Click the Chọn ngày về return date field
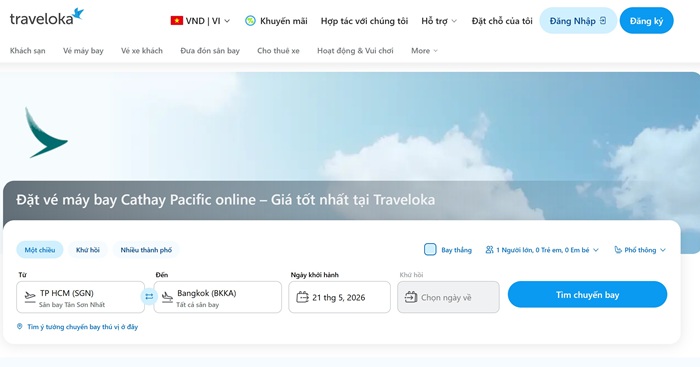700x367 pixels. point(448,297)
